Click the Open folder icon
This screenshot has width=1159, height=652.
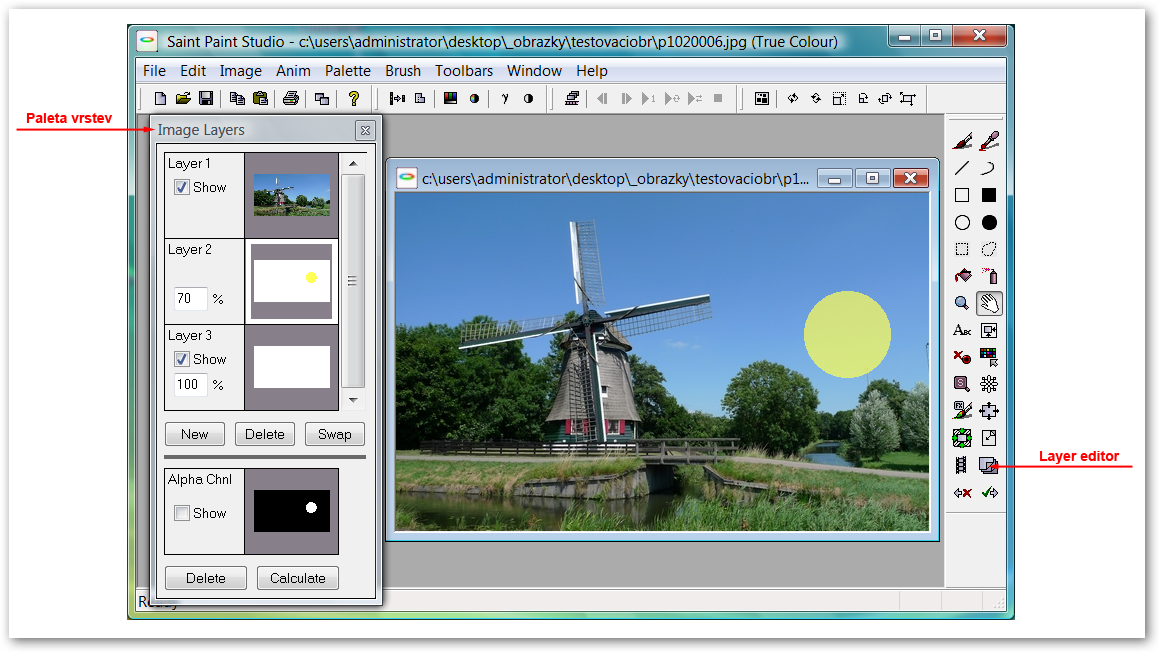coord(183,98)
